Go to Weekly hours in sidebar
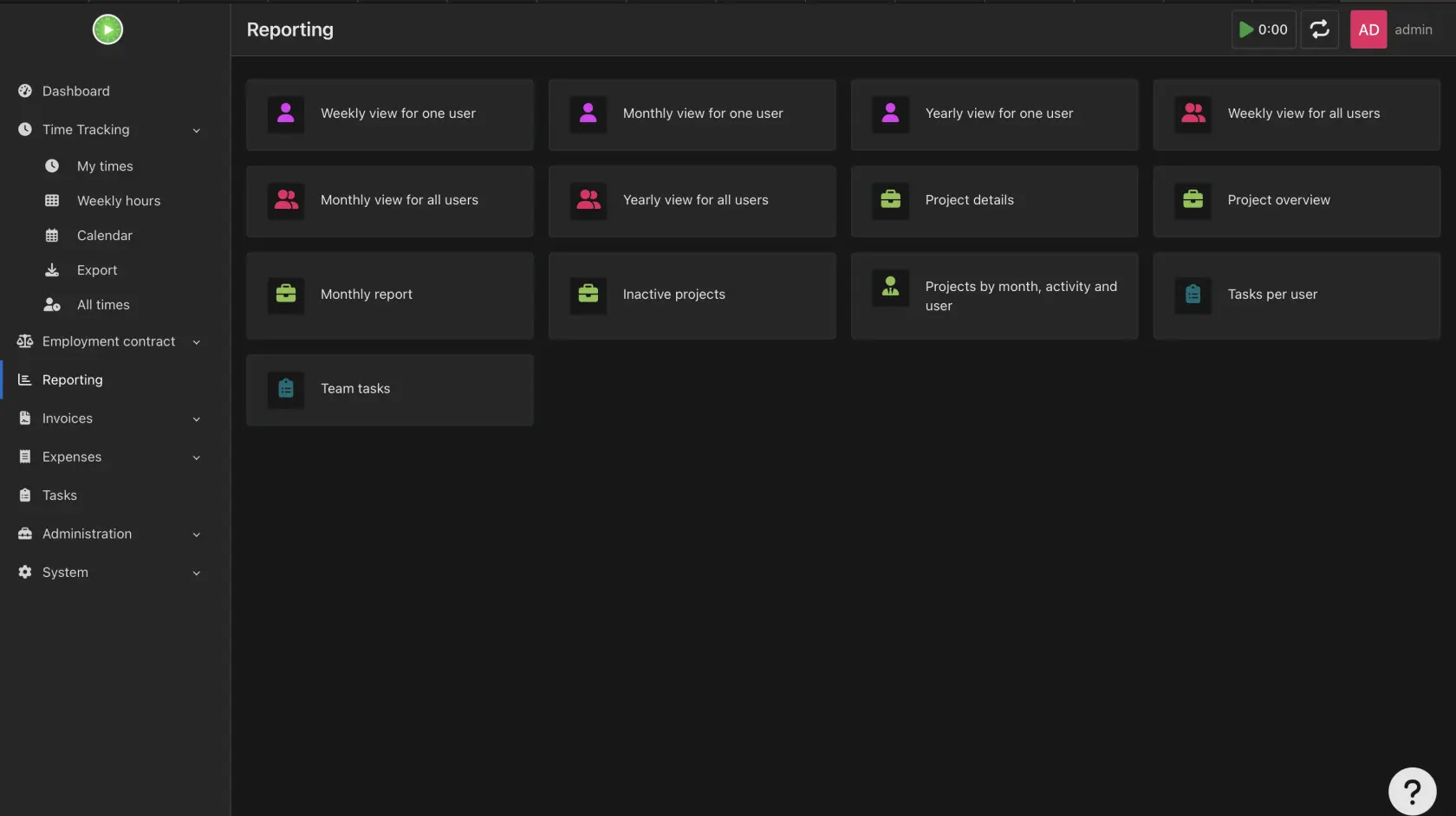The height and width of the screenshot is (816, 1456). tap(119, 201)
